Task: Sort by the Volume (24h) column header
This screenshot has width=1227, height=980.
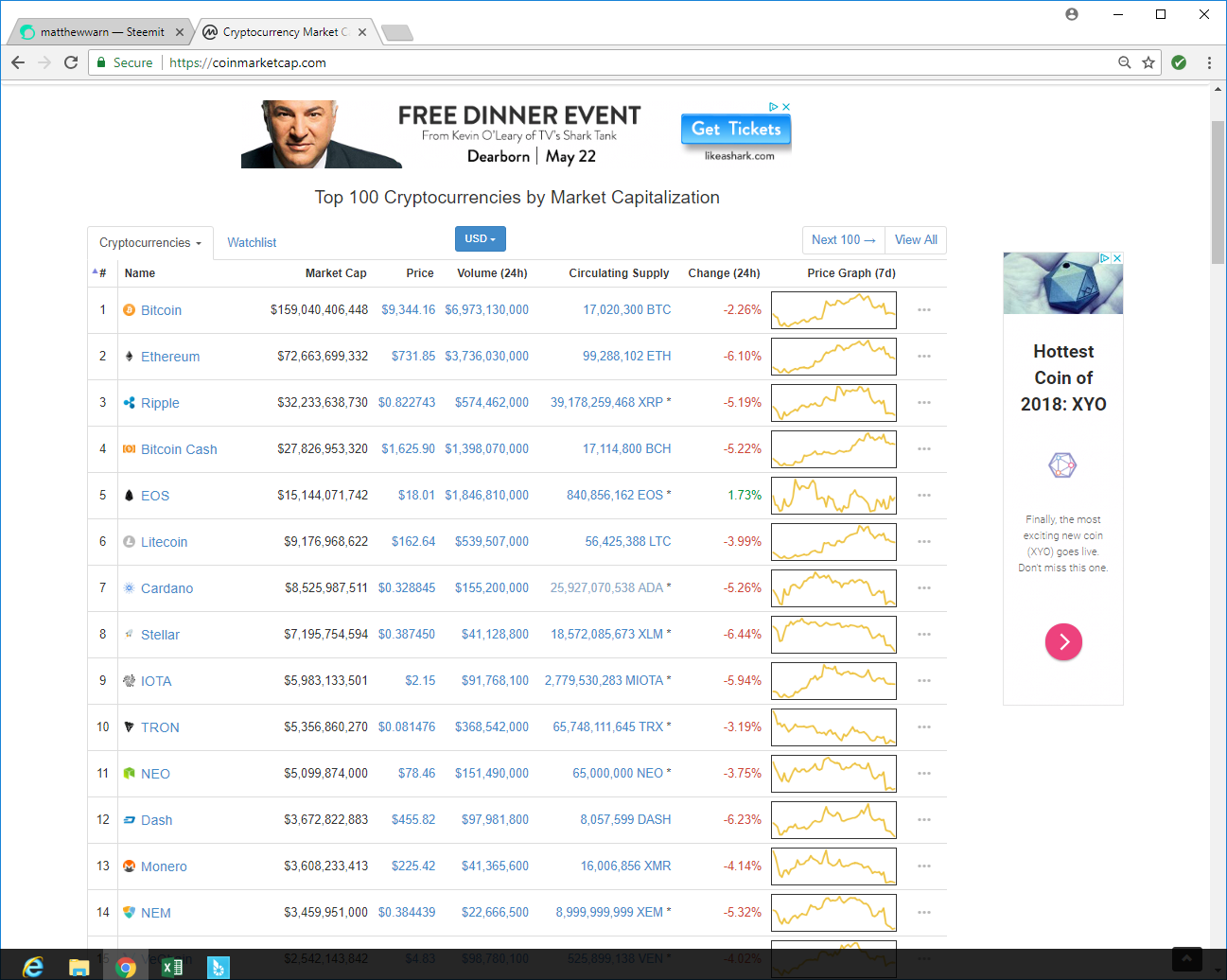Action: point(492,273)
